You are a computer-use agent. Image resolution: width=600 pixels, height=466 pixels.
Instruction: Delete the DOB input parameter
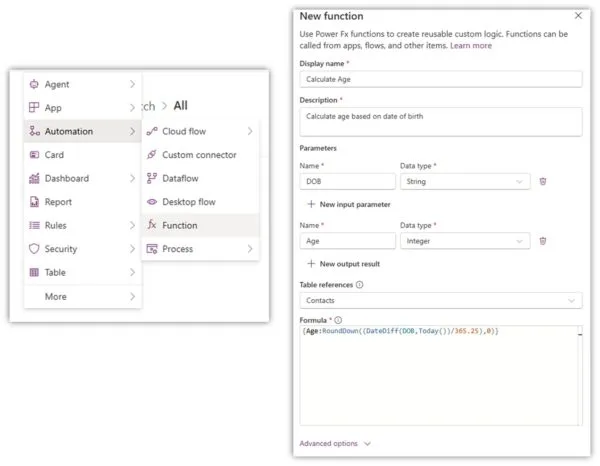[x=543, y=181]
